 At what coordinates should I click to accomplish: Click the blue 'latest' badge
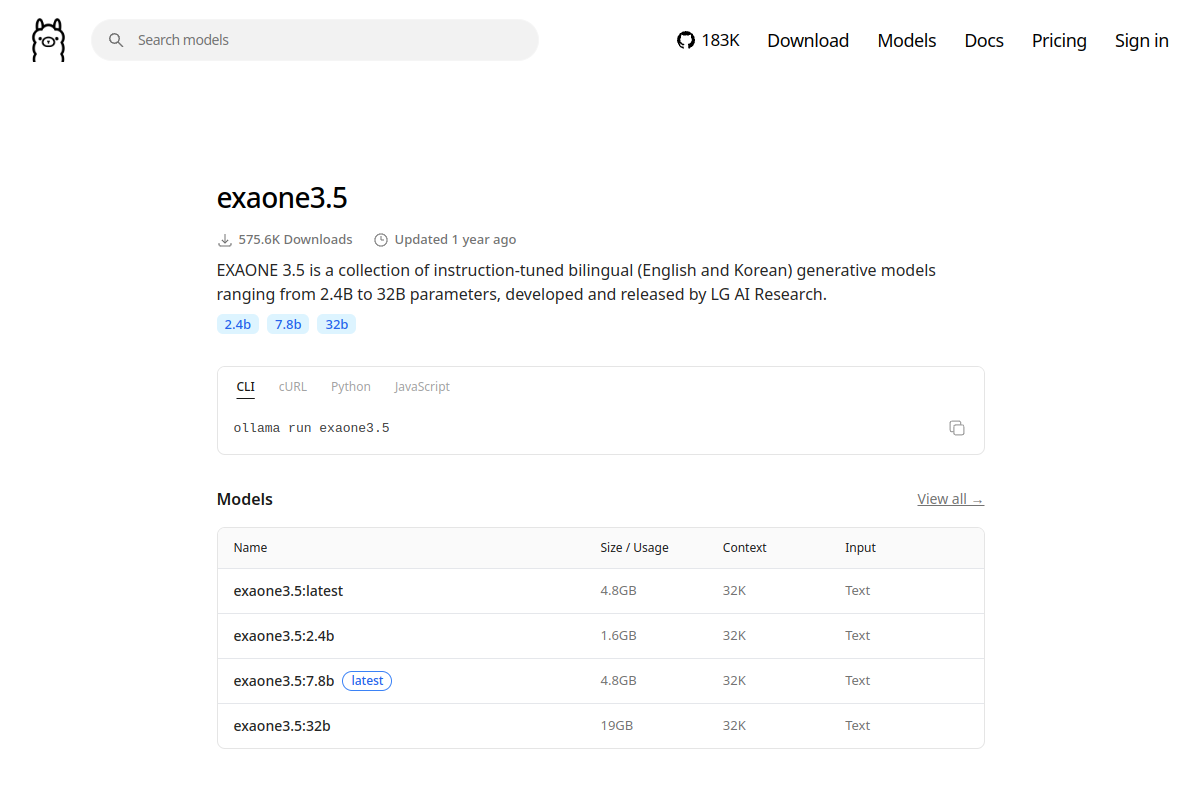tap(367, 681)
